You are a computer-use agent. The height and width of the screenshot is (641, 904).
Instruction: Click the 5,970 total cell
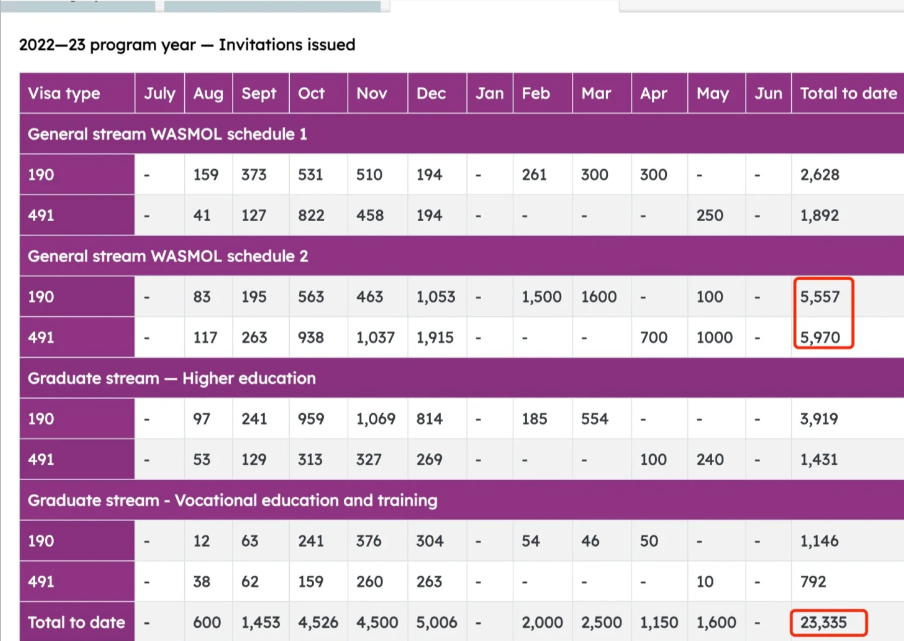point(848,338)
